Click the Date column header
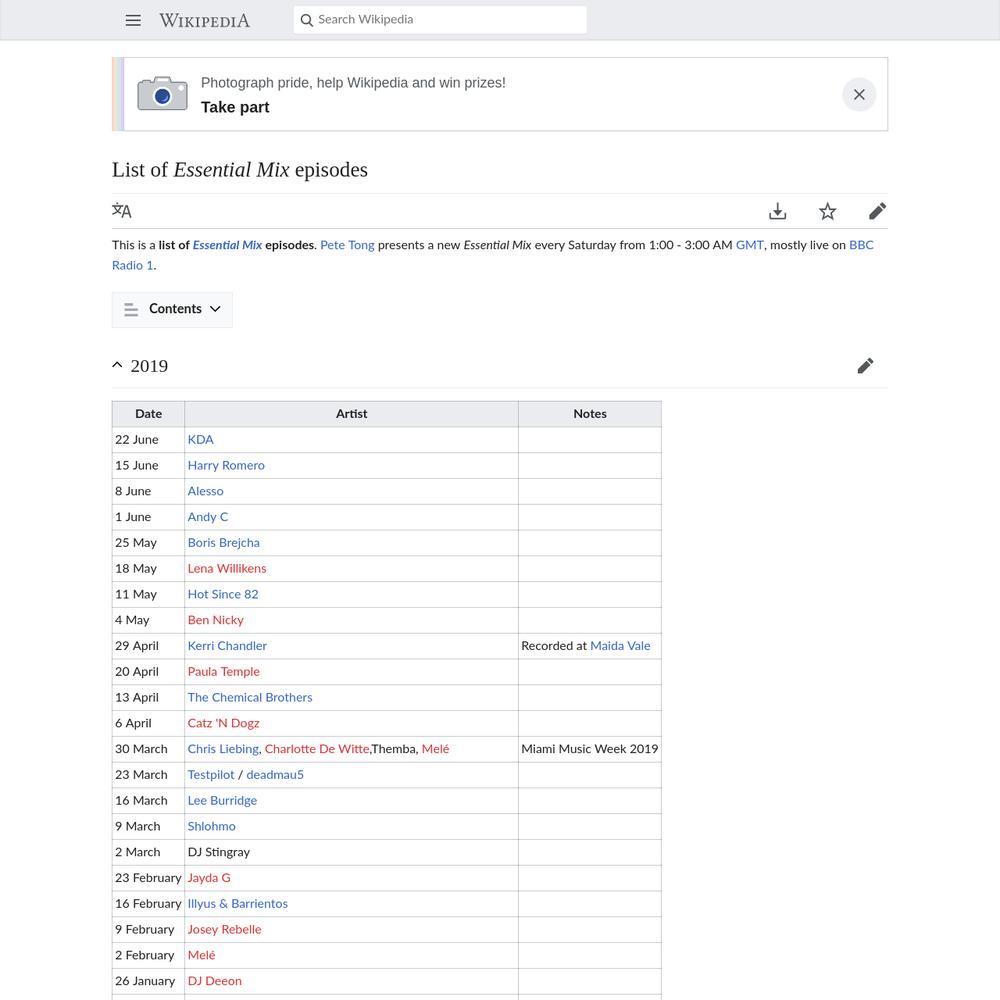1000x1000 pixels. tap(148, 414)
